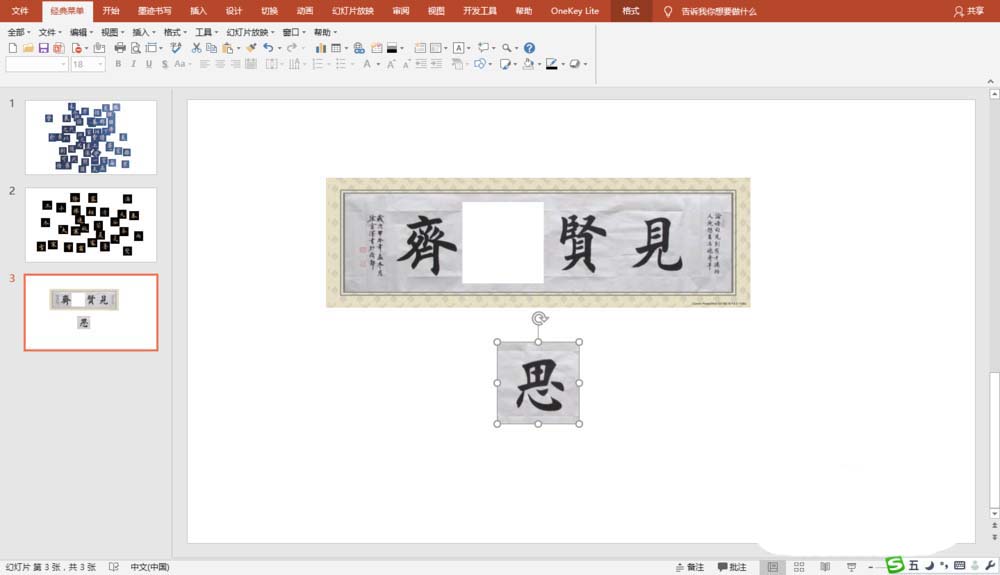Open the paste options dropdown arrow

point(239,48)
